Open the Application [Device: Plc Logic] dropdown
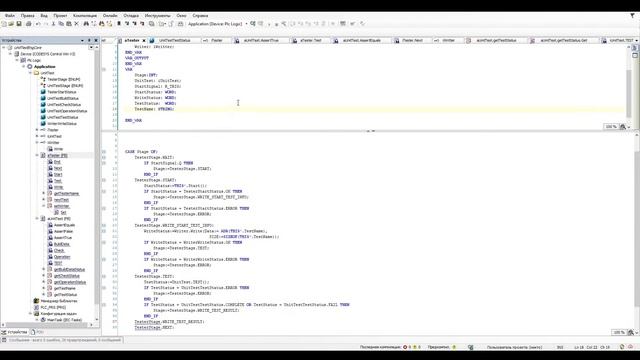The image size is (640, 360). pyautogui.click(x=246, y=24)
